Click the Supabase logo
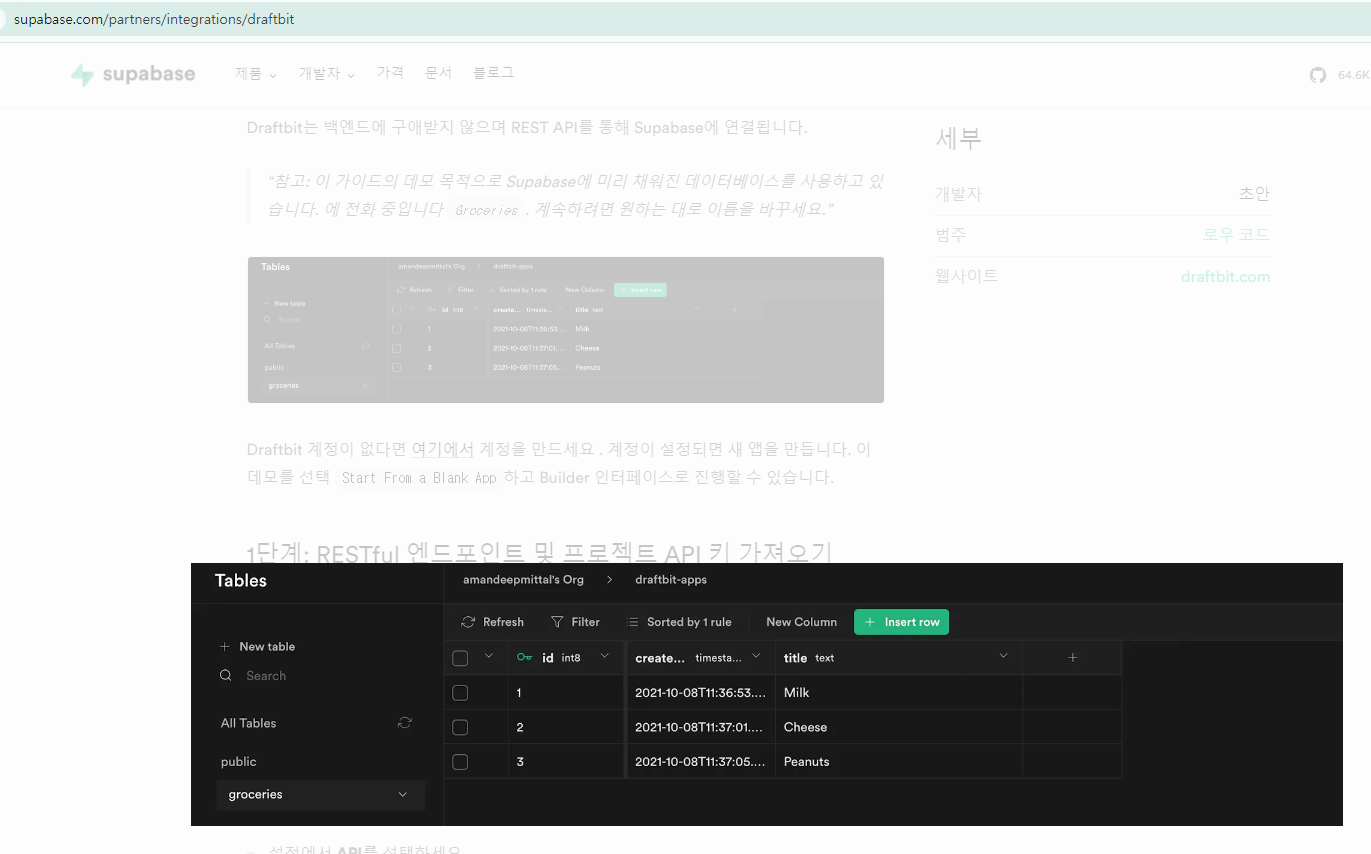The width and height of the screenshot is (1371, 854). tap(133, 74)
